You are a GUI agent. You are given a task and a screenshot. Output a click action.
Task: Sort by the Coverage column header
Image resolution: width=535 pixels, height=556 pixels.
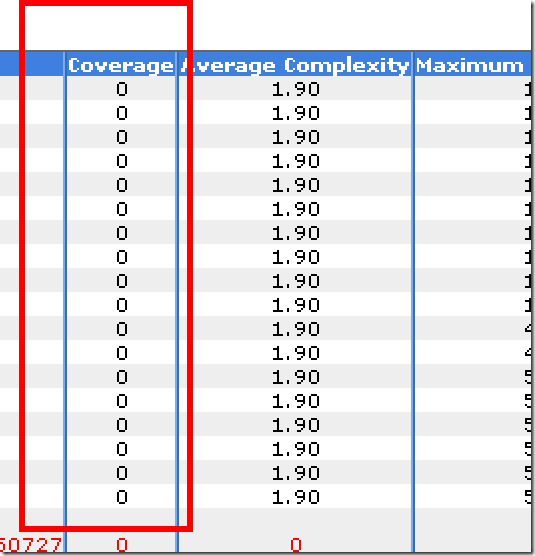coord(121,65)
